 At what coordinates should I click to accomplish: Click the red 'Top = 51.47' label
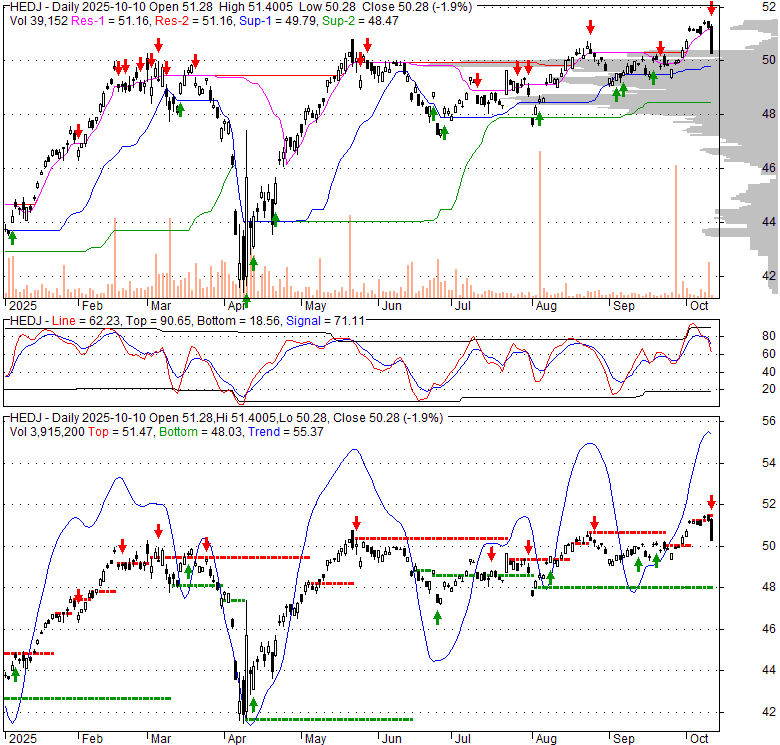[x=121, y=432]
